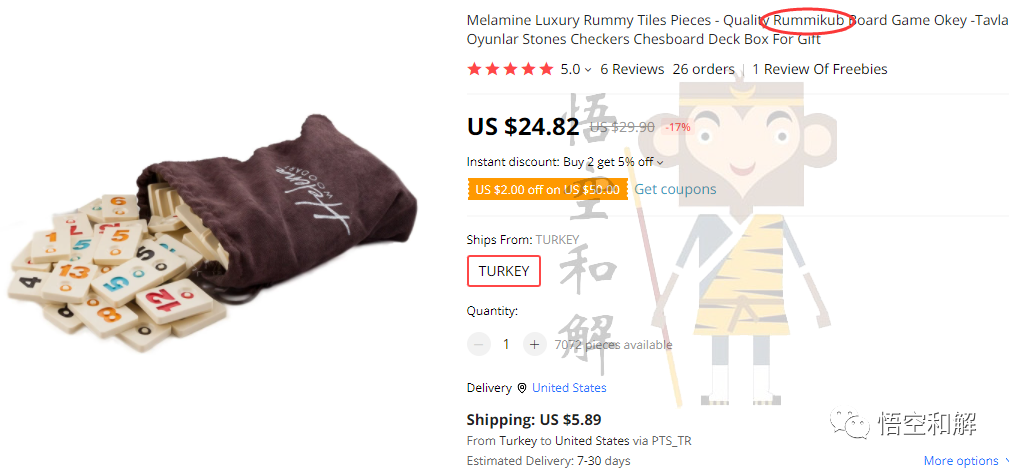Click the 26 orders text

tap(703, 69)
